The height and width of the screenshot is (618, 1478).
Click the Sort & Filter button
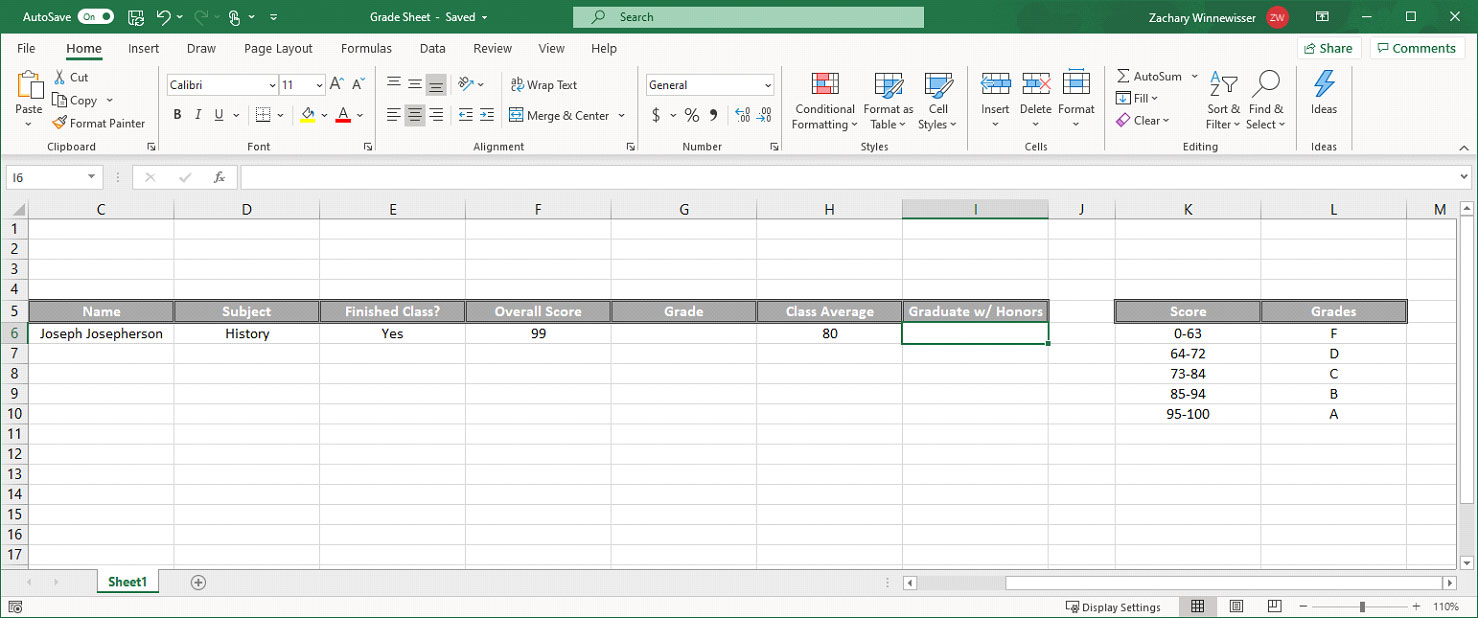1223,101
